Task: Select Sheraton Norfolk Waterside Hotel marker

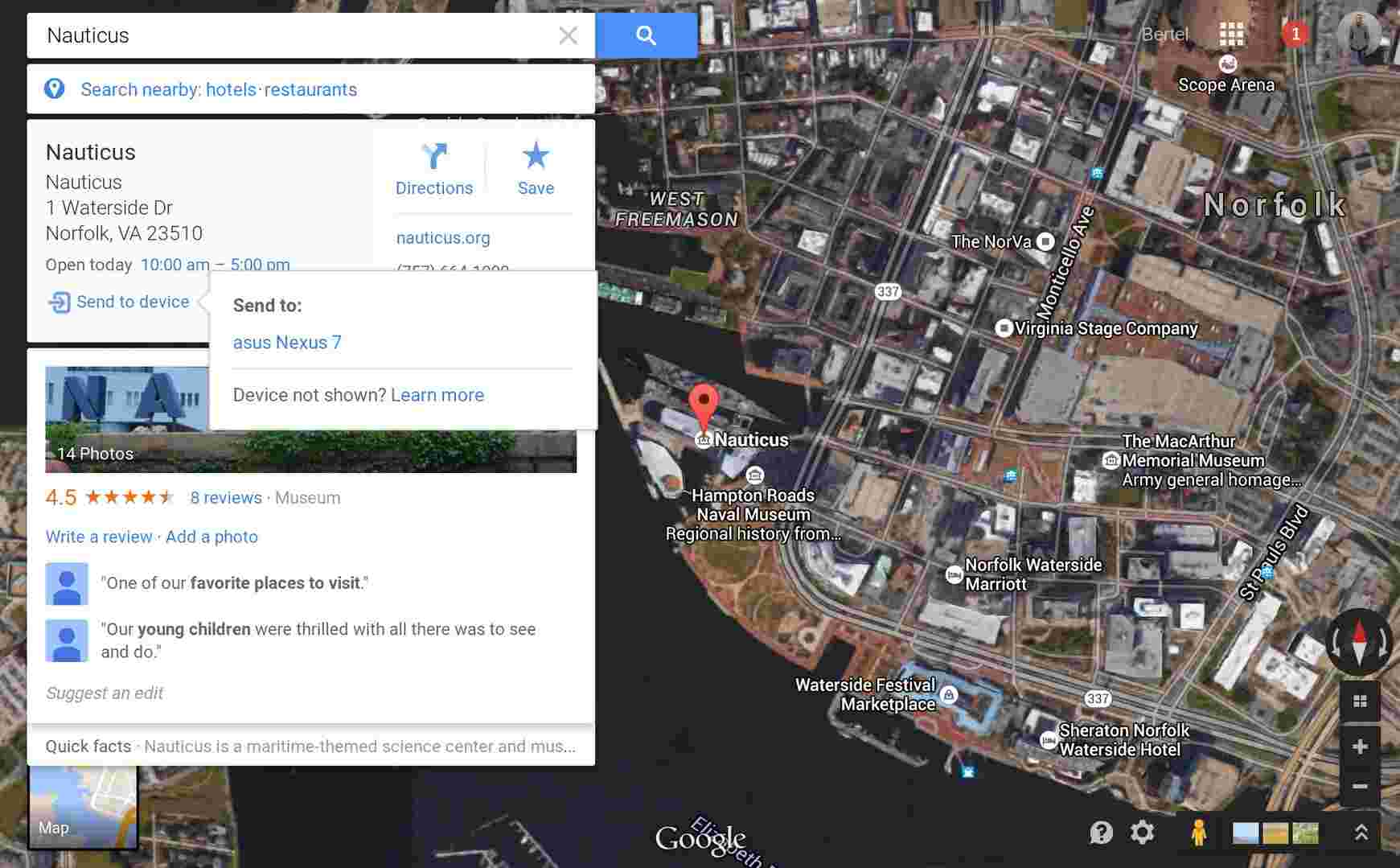Action: tap(1049, 740)
